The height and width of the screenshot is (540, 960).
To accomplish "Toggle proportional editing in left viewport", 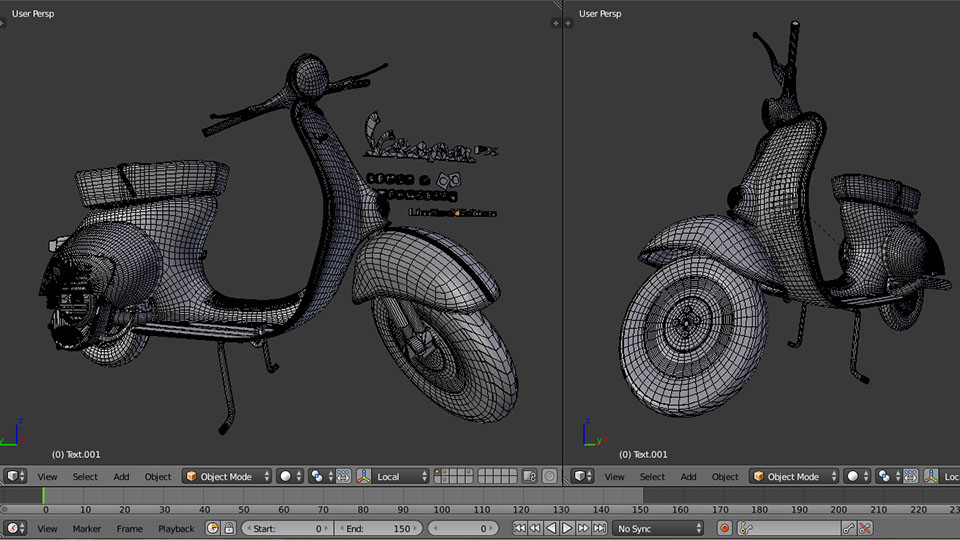I will point(550,476).
